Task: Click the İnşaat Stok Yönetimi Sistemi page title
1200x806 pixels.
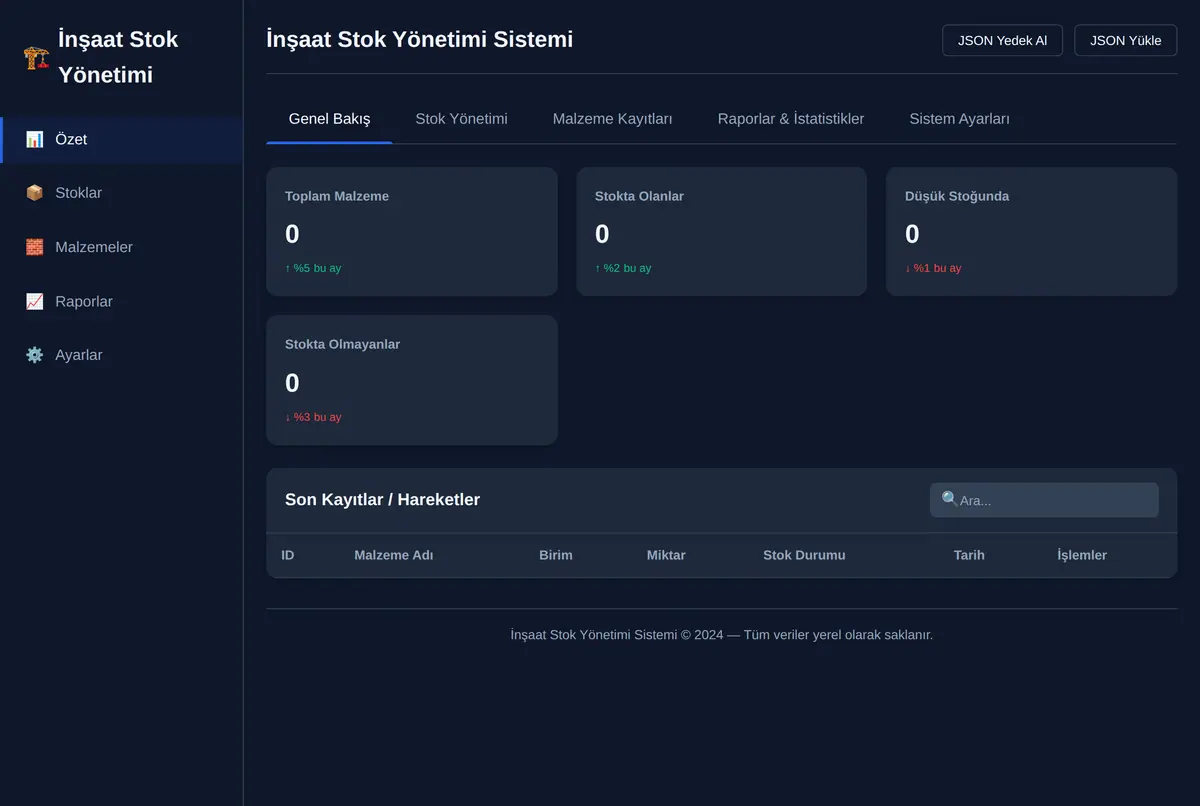Action: [x=420, y=39]
